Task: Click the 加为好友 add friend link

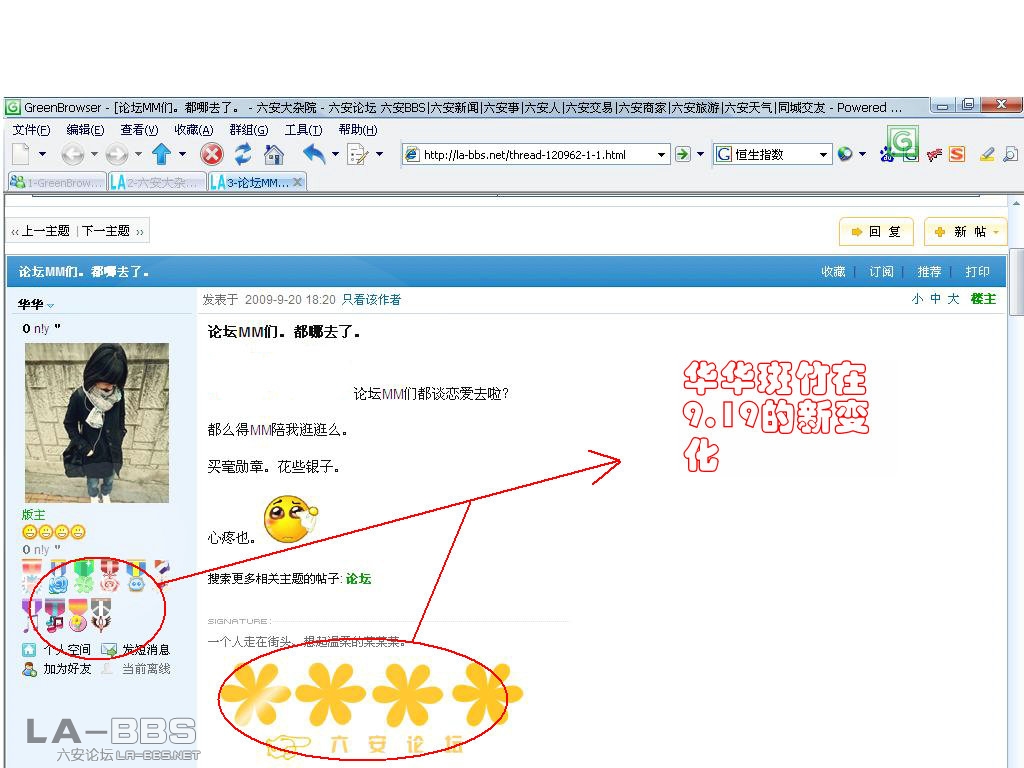Action: (66, 669)
